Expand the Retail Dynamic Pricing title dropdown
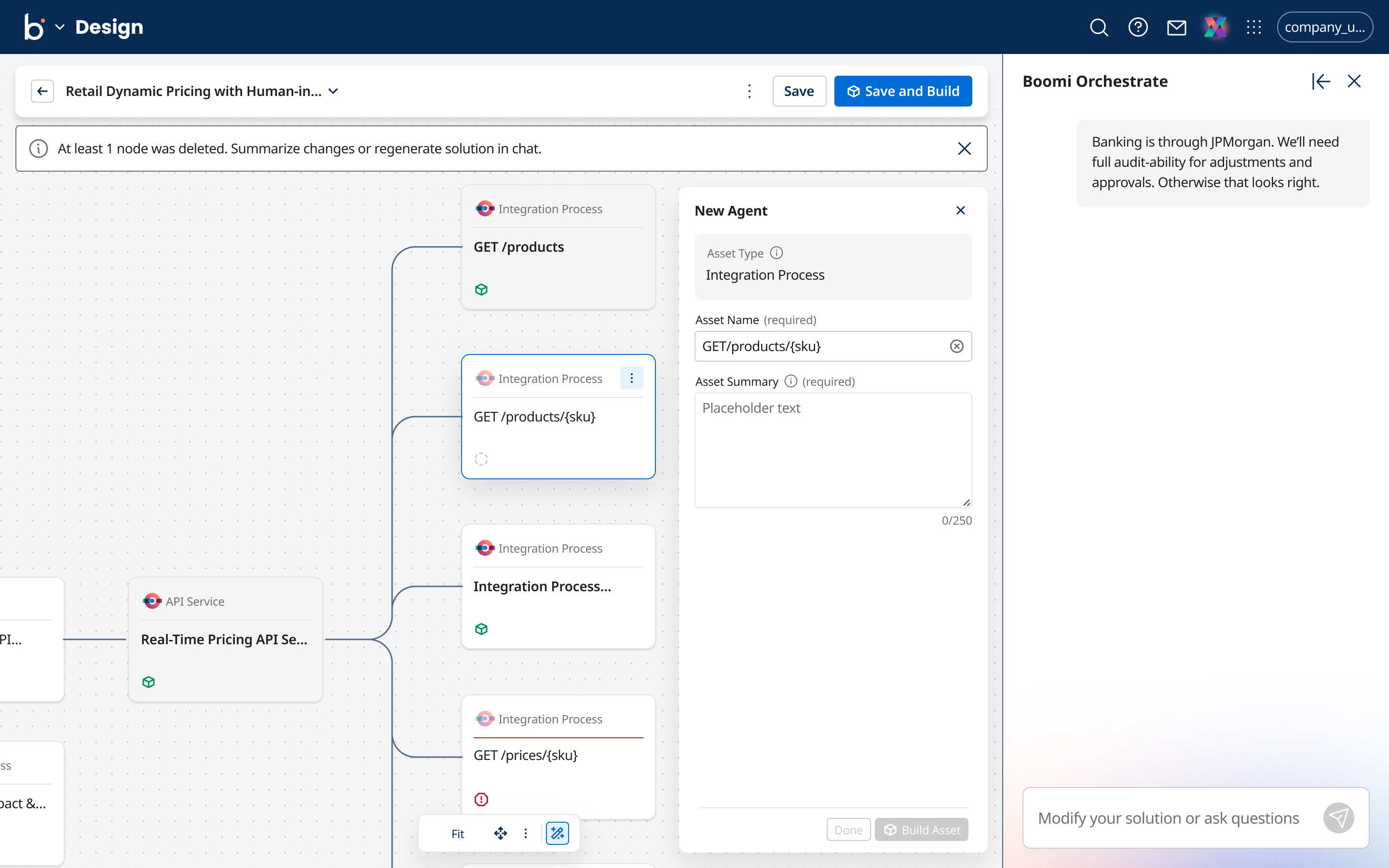This screenshot has width=1389, height=868. tap(333, 91)
